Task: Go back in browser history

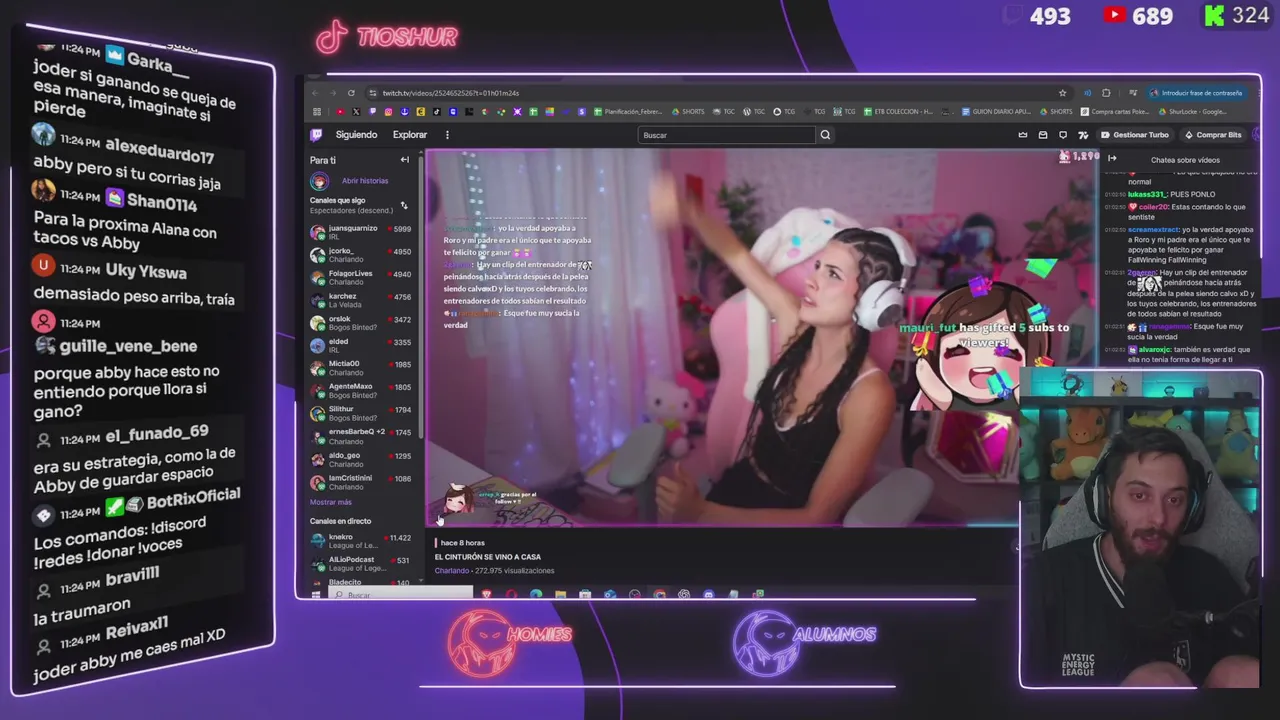Action: click(x=315, y=93)
